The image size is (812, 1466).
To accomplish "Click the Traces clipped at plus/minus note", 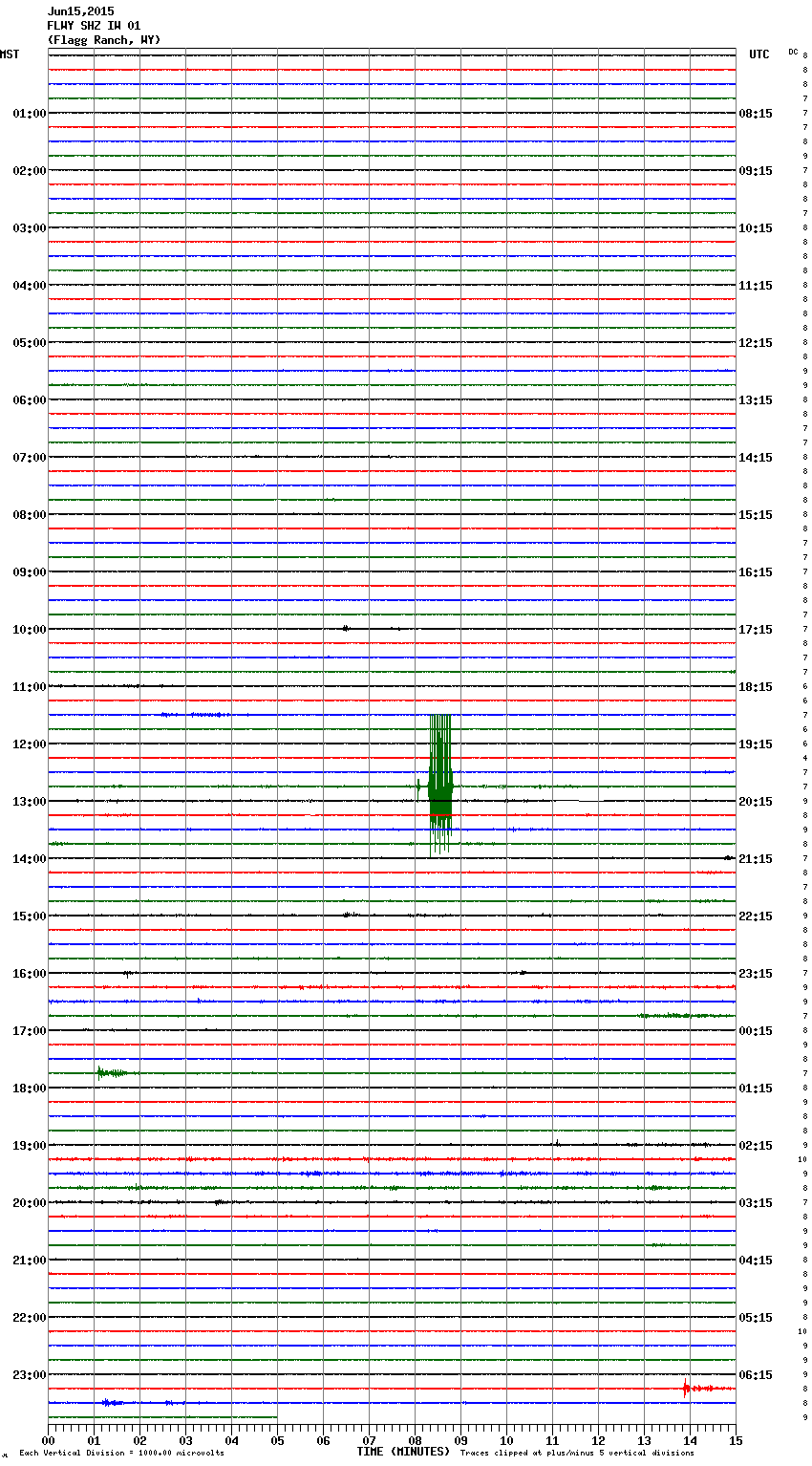I will click(x=577, y=1453).
